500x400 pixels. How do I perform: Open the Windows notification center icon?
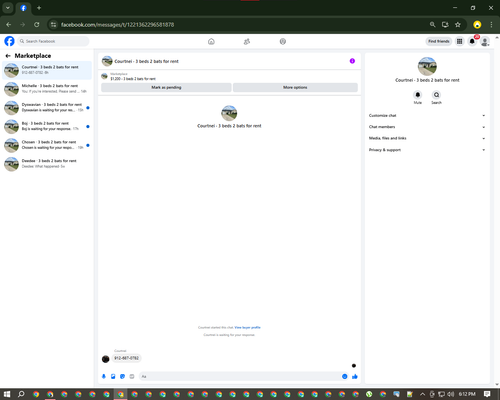(x=487, y=394)
